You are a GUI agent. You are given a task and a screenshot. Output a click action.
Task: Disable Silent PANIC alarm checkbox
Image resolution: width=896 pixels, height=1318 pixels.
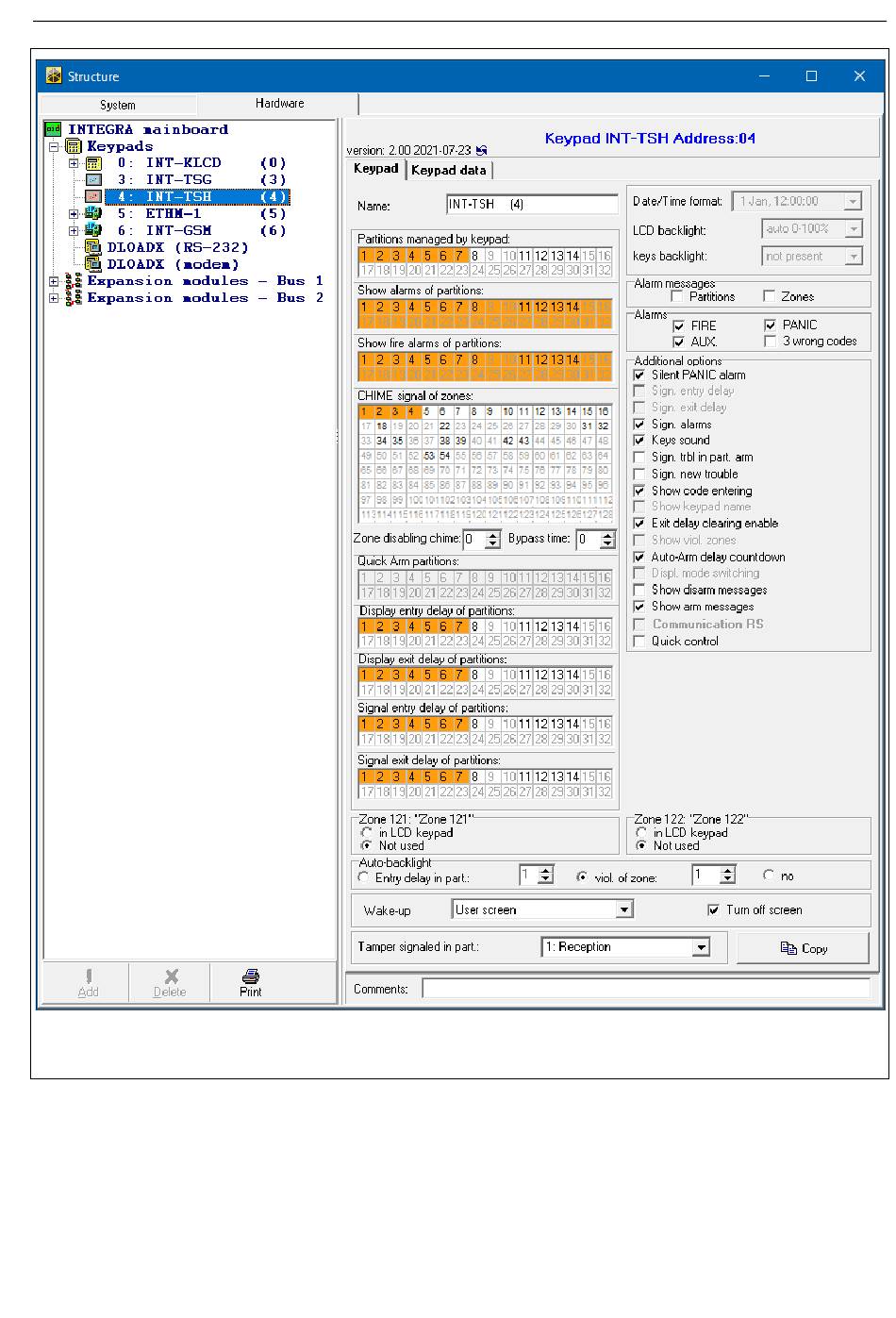639,375
